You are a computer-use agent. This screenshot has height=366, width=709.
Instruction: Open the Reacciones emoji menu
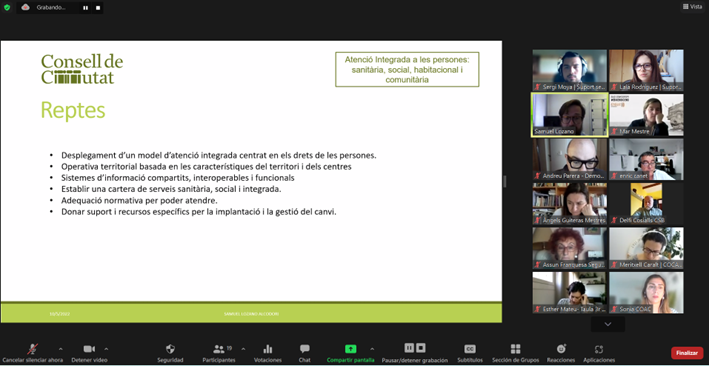[x=561, y=349]
